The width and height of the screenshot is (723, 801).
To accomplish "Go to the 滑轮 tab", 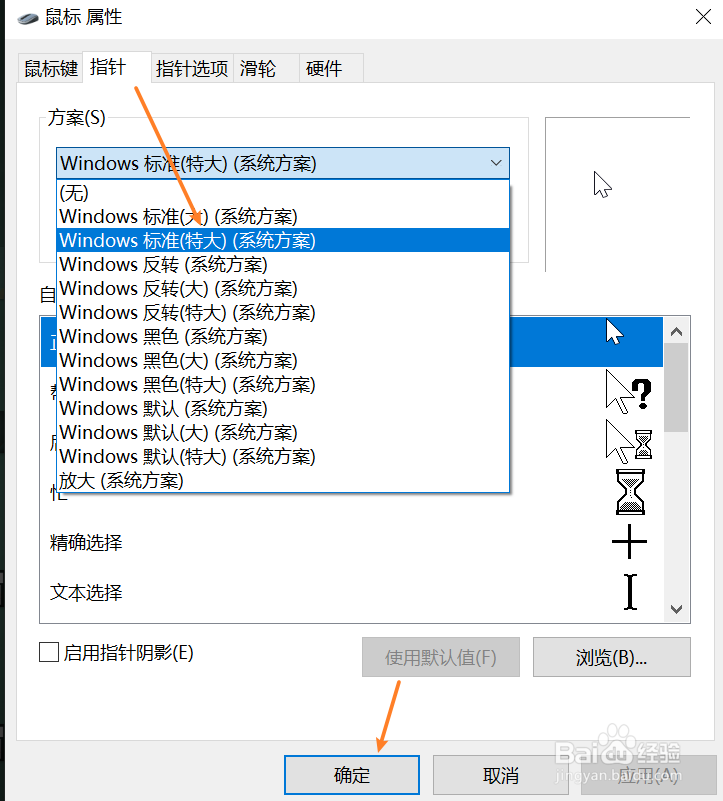I will (266, 68).
